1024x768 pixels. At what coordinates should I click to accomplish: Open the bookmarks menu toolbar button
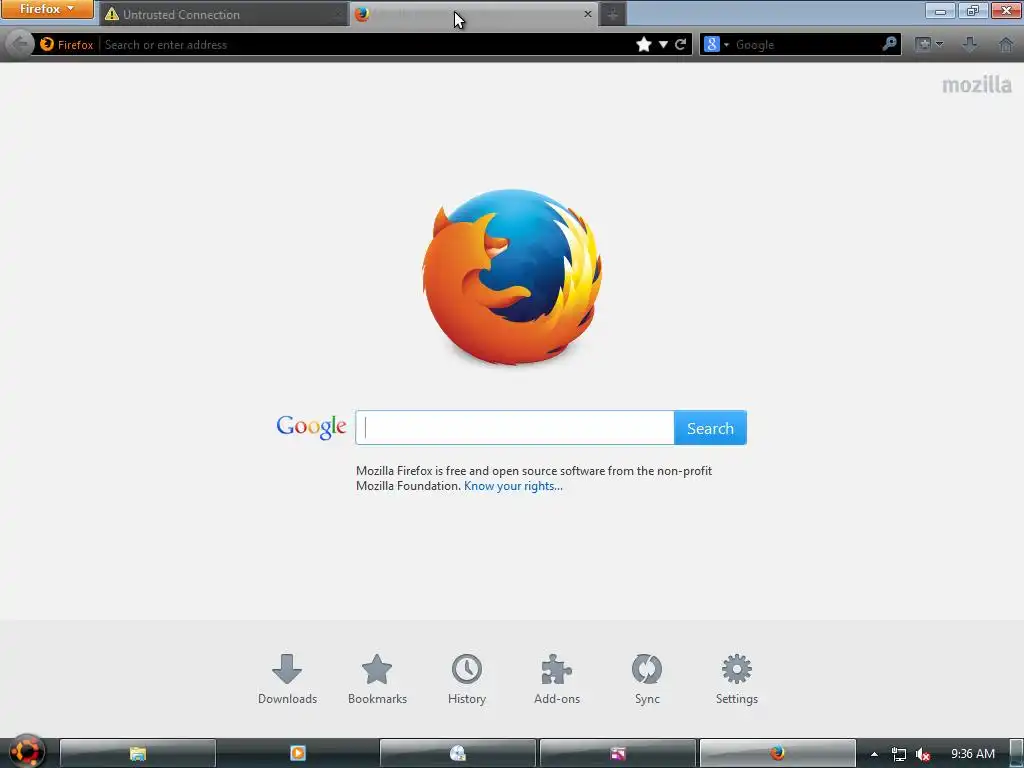click(x=928, y=44)
